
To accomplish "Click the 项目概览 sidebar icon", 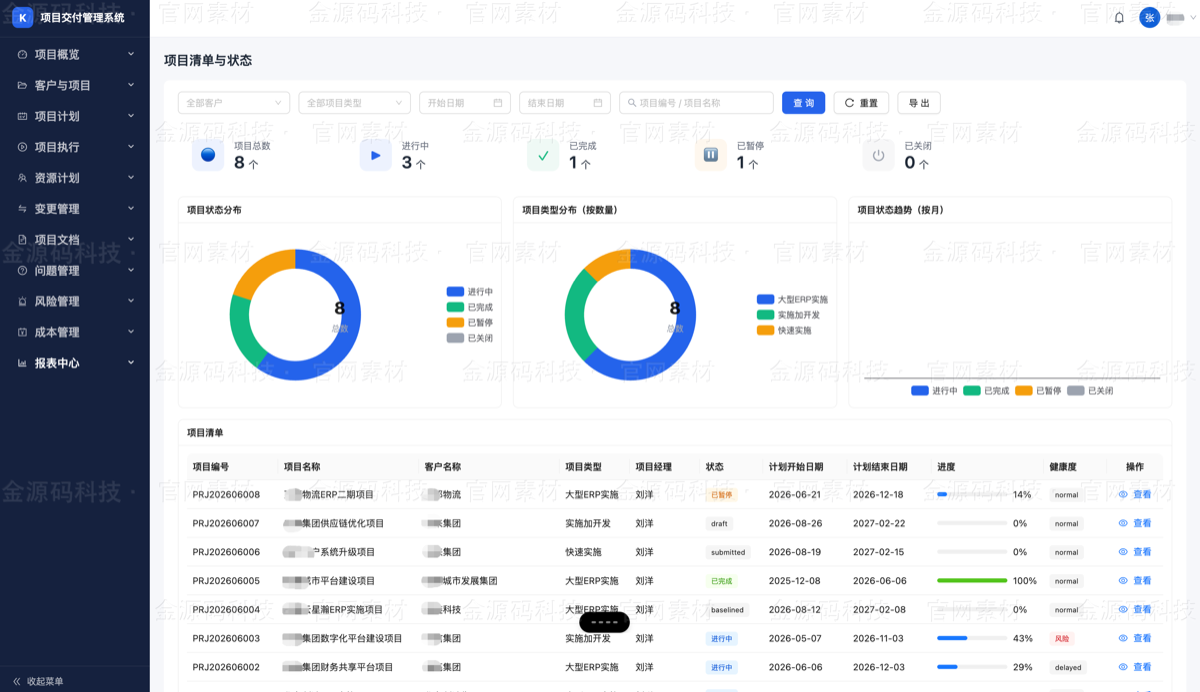I will pyautogui.click(x=22, y=55).
